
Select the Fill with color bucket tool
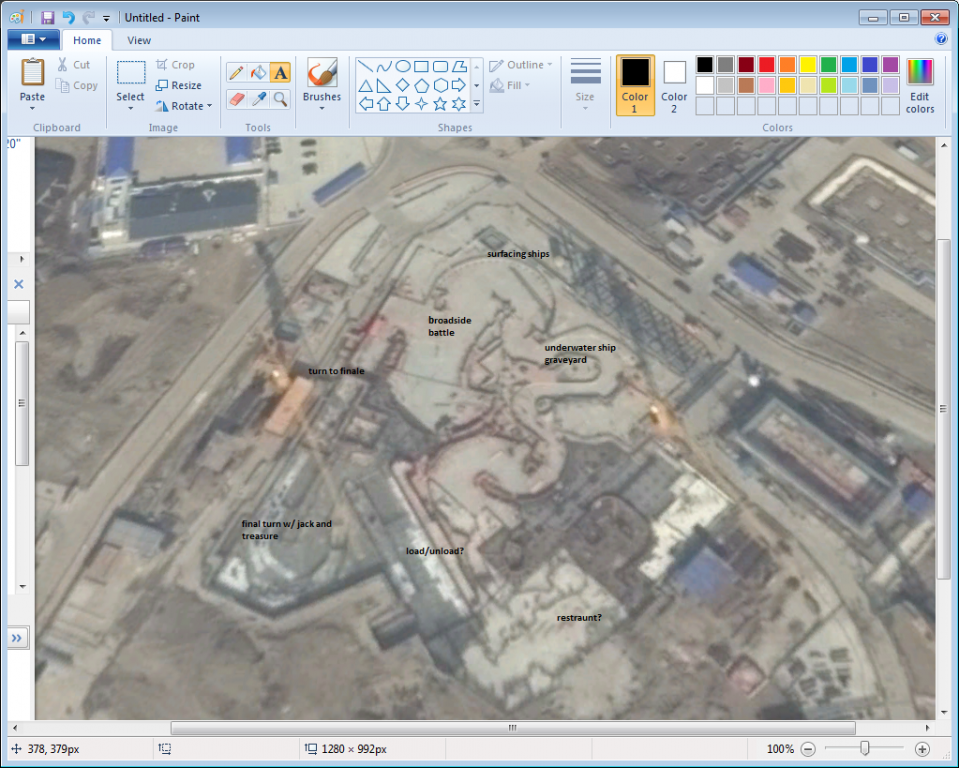[x=258, y=72]
